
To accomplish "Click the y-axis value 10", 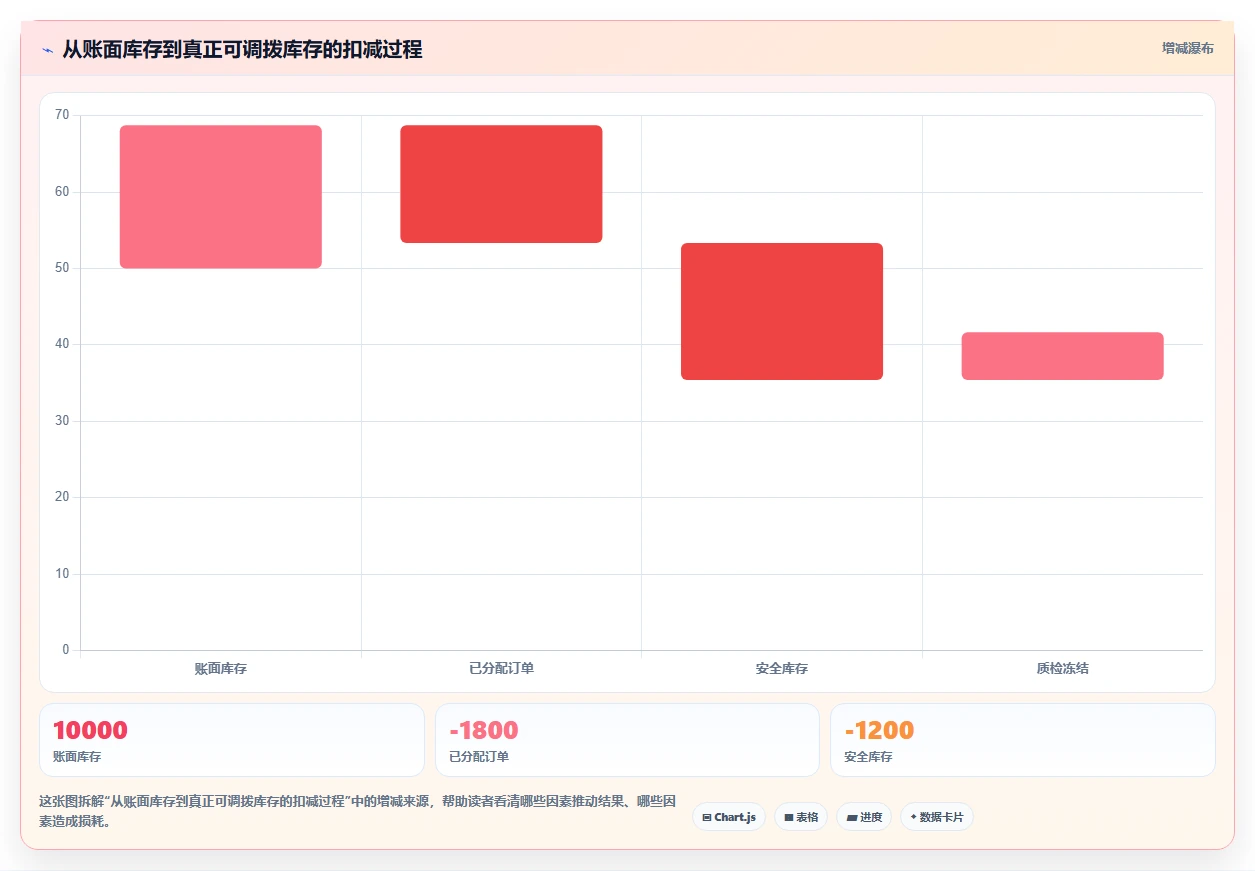I will (62, 574).
